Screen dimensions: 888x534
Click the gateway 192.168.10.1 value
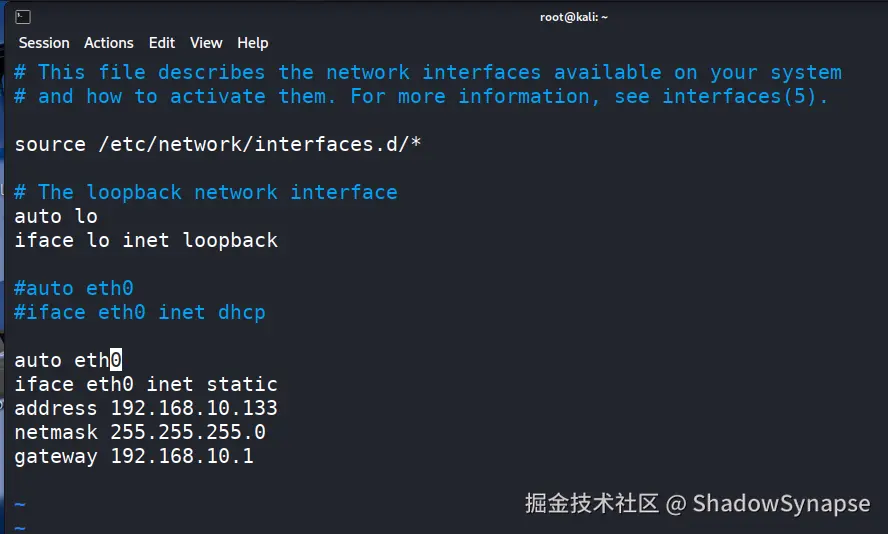tap(182, 457)
